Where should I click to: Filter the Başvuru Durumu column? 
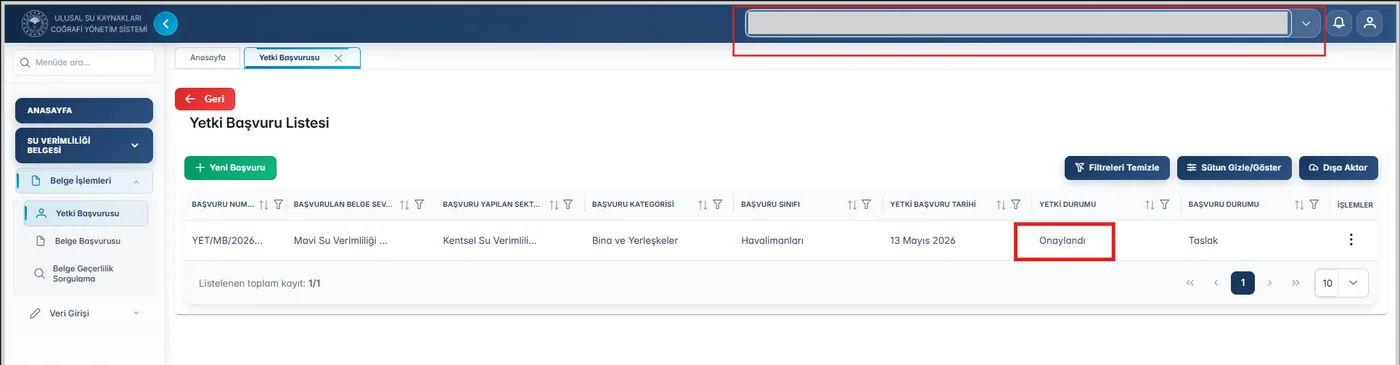coord(1314,204)
